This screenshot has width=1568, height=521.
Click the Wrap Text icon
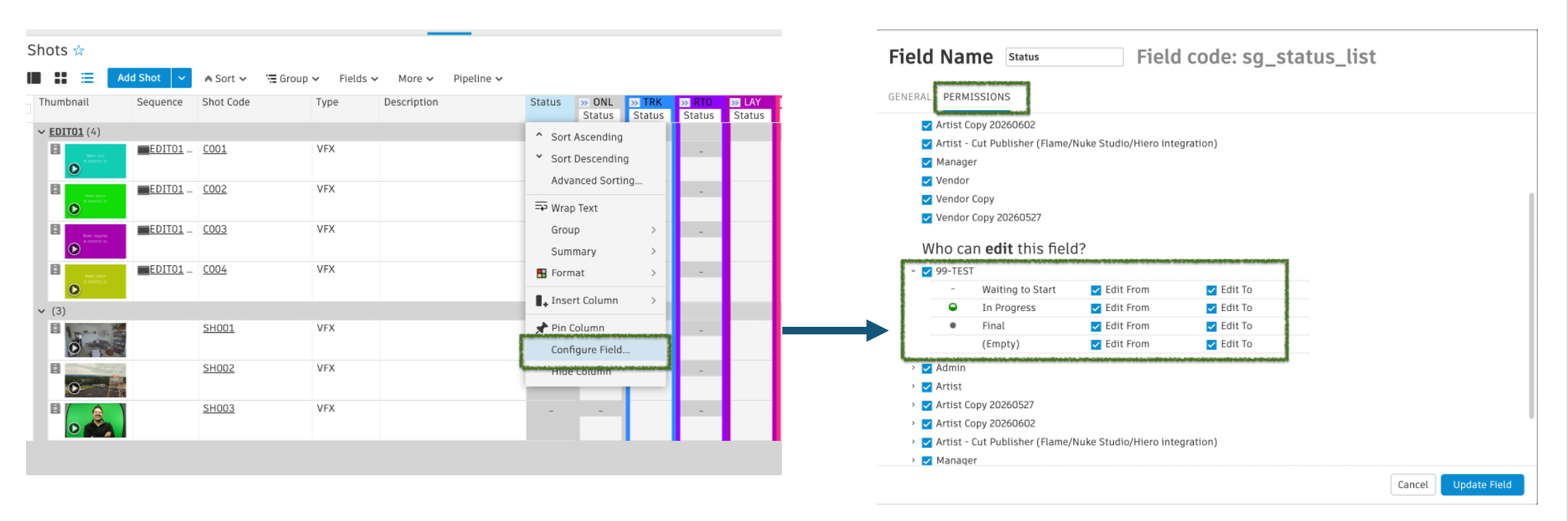[541, 207]
